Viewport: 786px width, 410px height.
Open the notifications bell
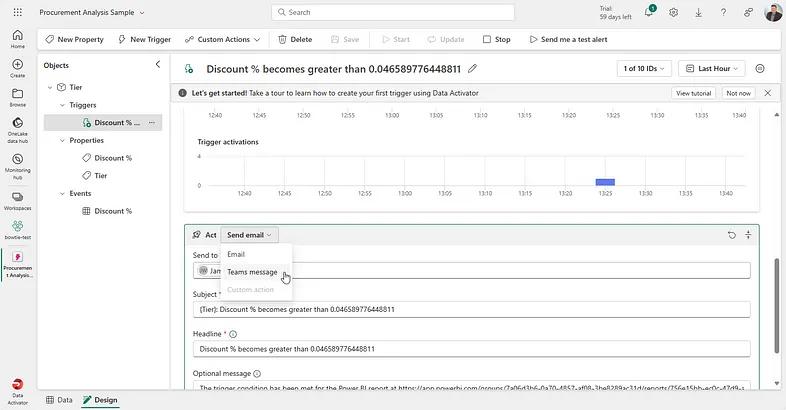tap(649, 13)
